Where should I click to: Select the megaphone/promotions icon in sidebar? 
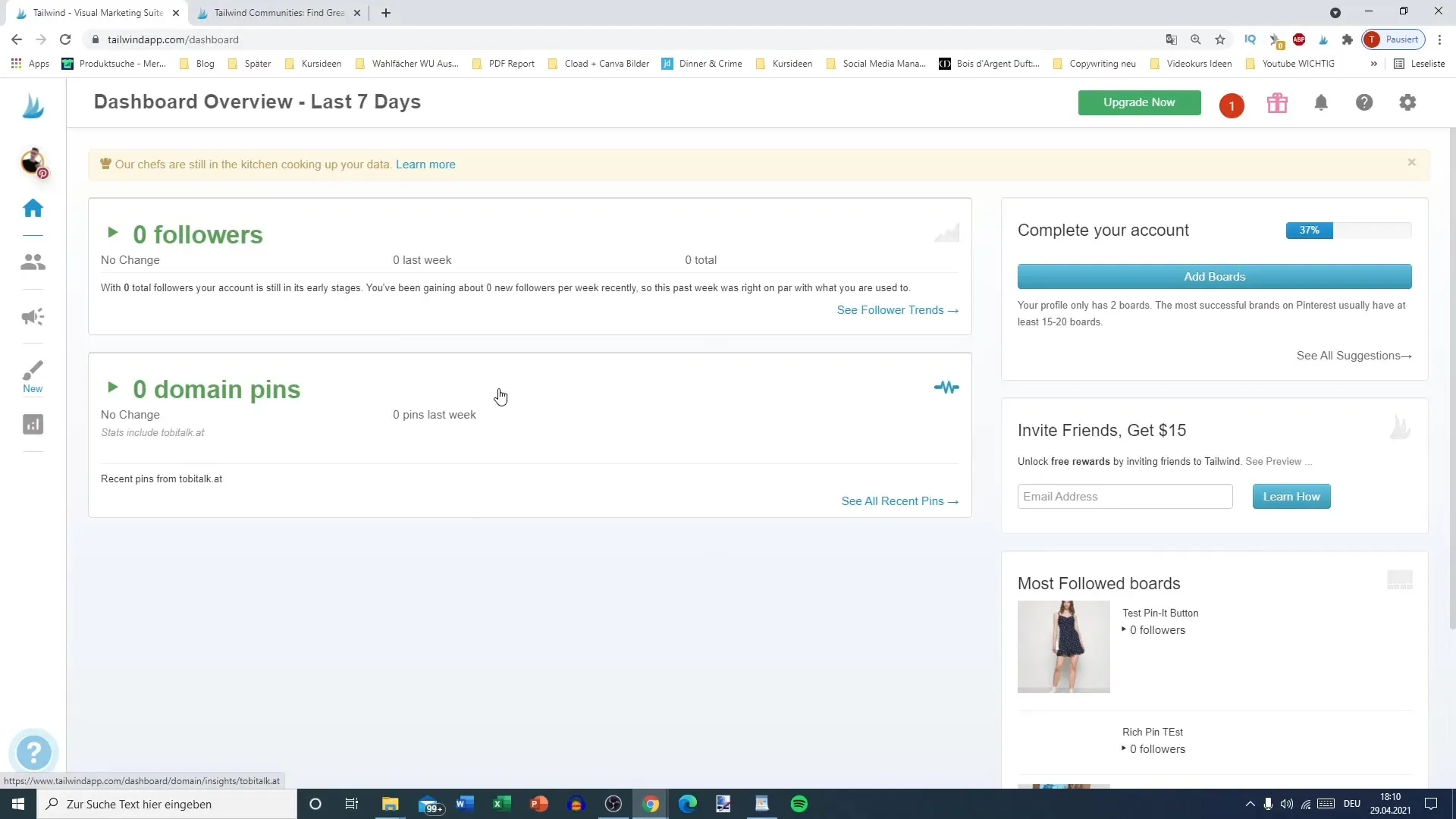pyautogui.click(x=33, y=317)
